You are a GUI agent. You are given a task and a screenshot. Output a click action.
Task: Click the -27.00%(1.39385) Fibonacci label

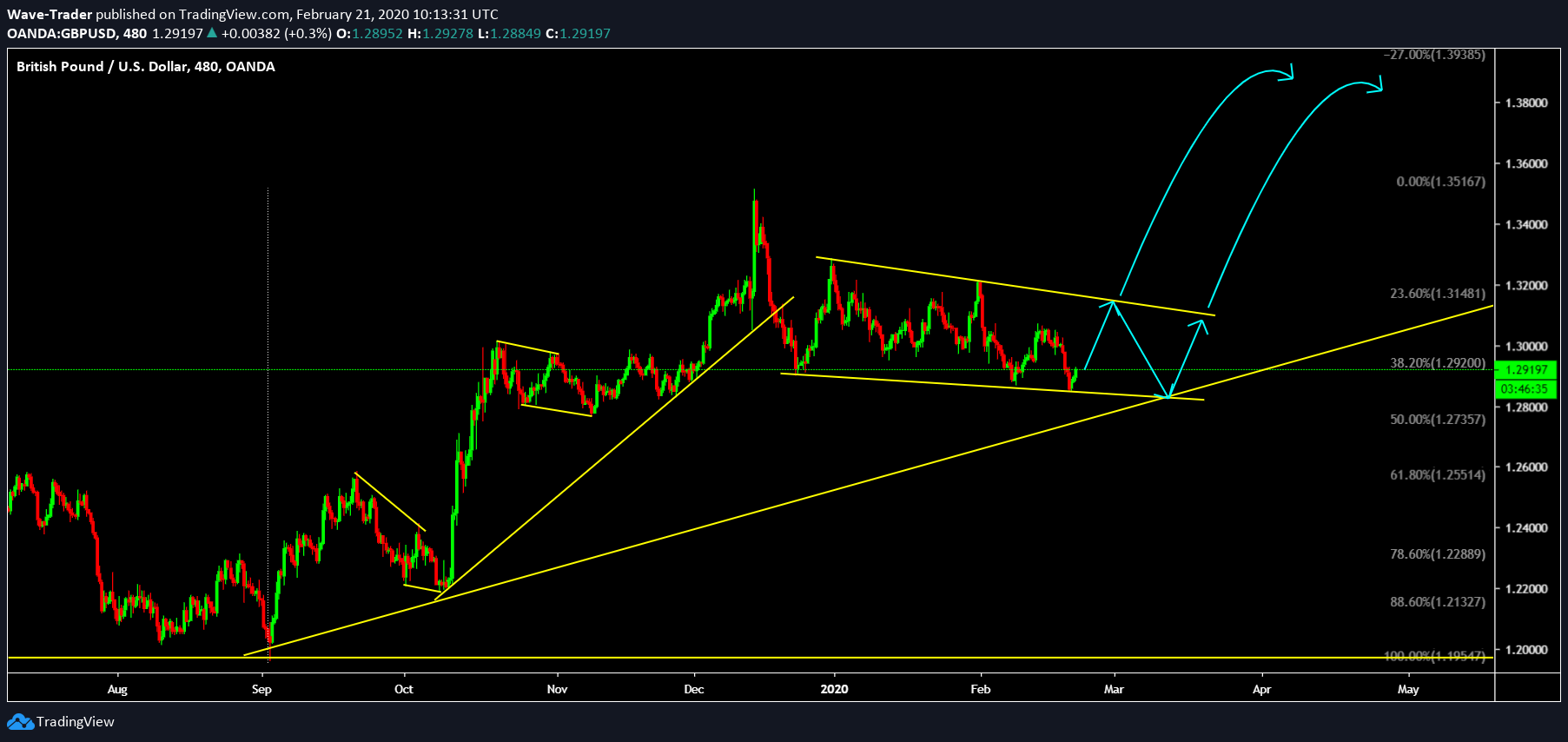(x=1434, y=55)
